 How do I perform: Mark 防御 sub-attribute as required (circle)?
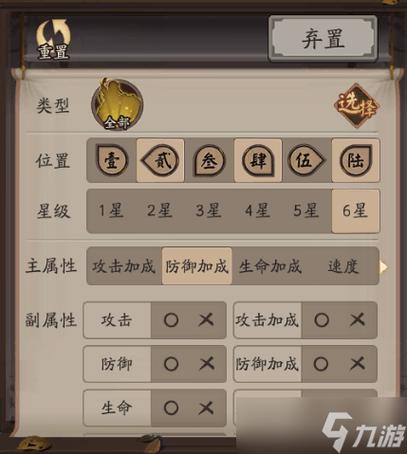[x=171, y=364]
